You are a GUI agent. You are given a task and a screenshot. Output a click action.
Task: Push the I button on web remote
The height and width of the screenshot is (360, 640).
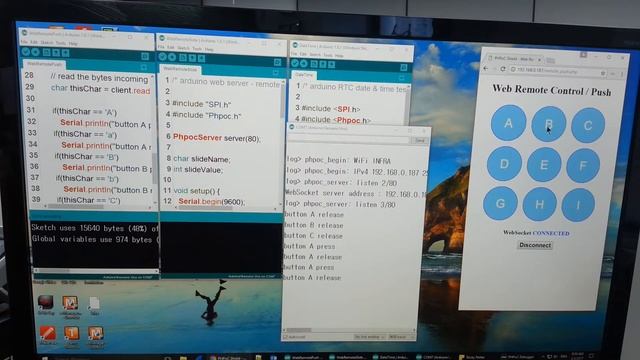tap(578, 204)
